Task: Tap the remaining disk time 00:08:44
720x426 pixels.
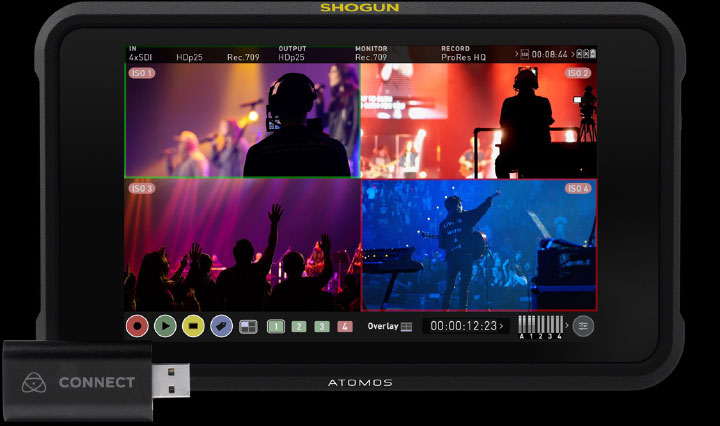Action: 549,54
